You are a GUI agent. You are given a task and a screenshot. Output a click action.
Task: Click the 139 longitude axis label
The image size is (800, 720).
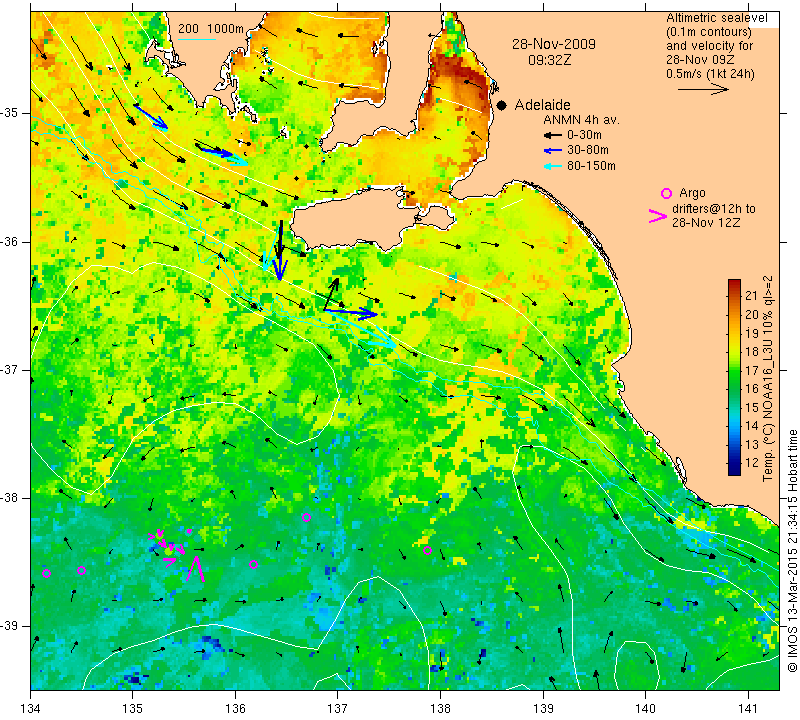point(543,708)
